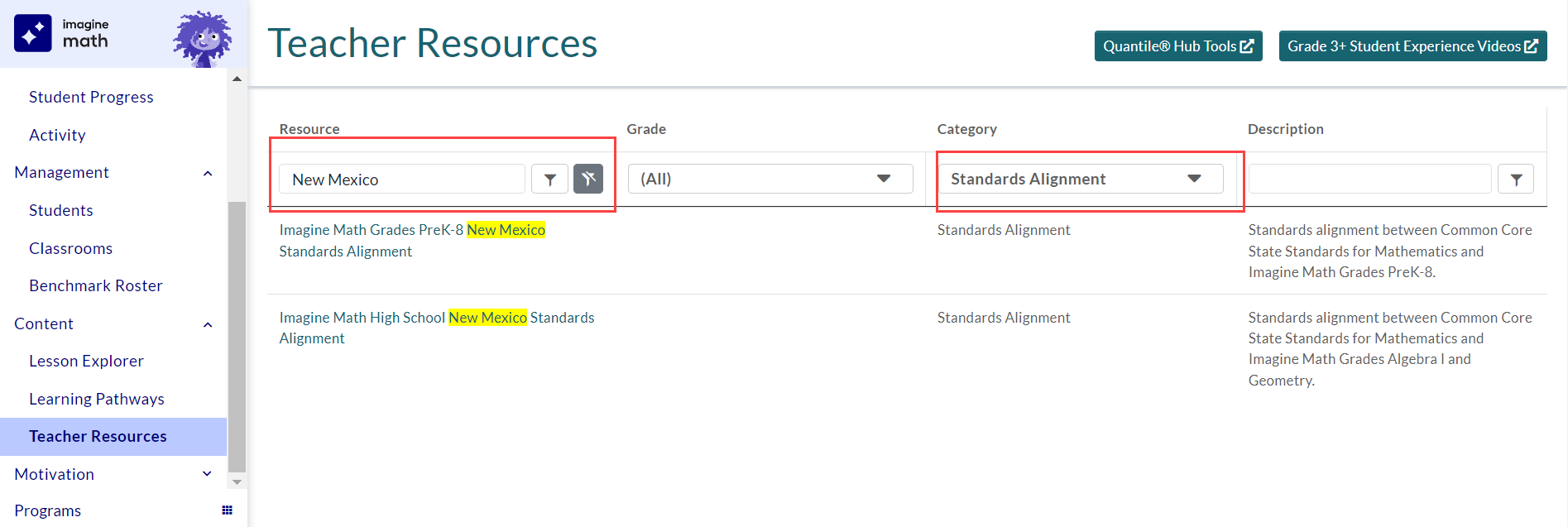Clear the Resource filter with the crossed-funnel icon
Viewport: 1568px width, 527px height.
[x=588, y=179]
